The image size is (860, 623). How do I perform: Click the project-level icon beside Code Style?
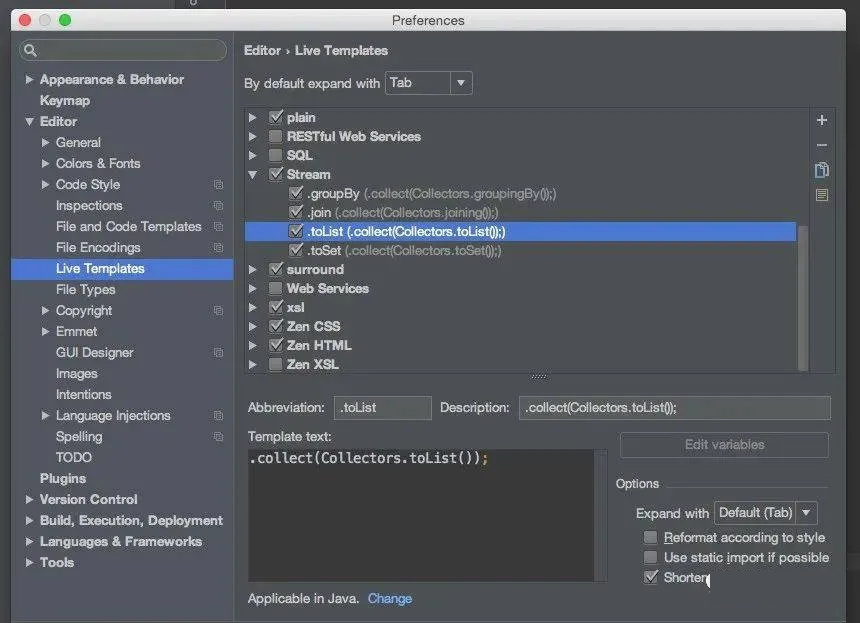pyautogui.click(x=218, y=185)
